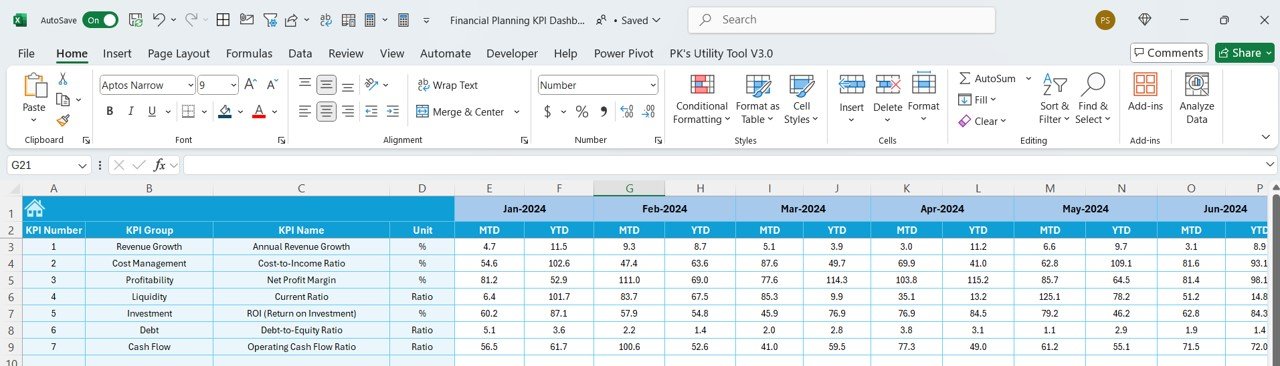Open Conditional Formatting menu

[x=701, y=99]
